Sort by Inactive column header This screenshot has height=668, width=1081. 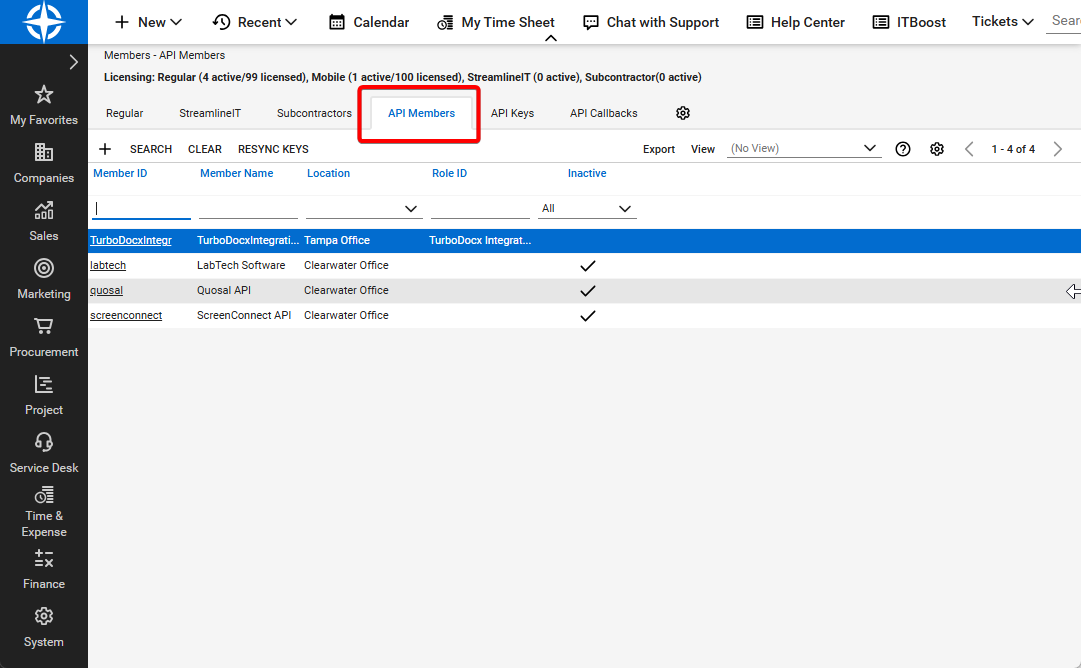click(587, 173)
